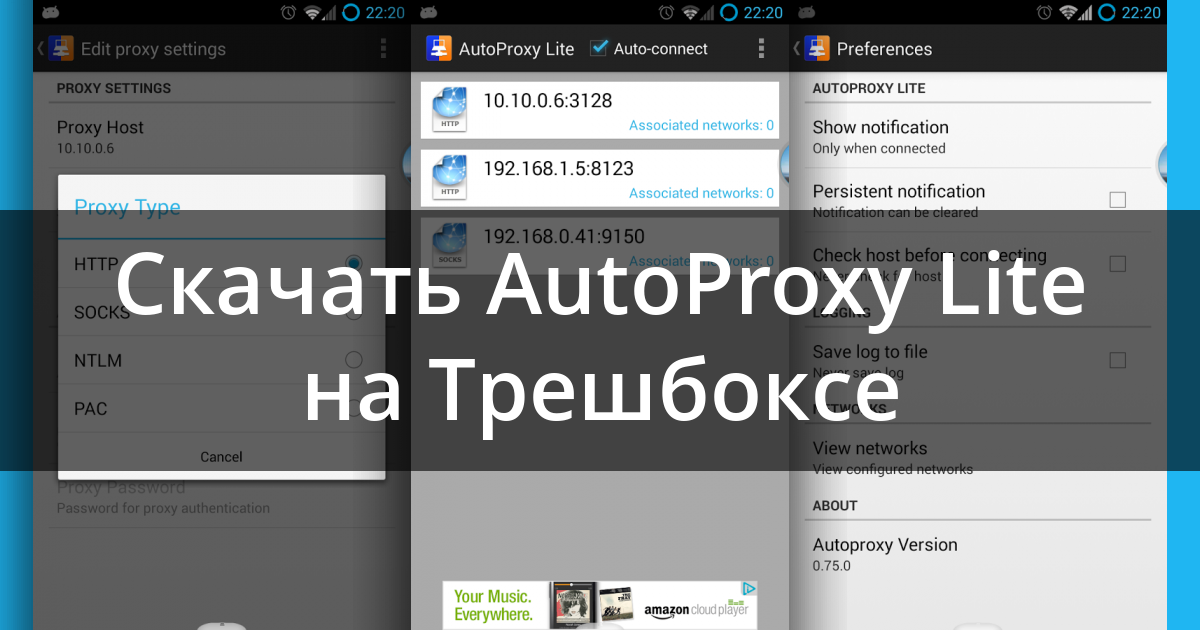The width and height of the screenshot is (1200, 630).
Task: Open the Amazon Cloud Player ad banner
Action: click(600, 605)
